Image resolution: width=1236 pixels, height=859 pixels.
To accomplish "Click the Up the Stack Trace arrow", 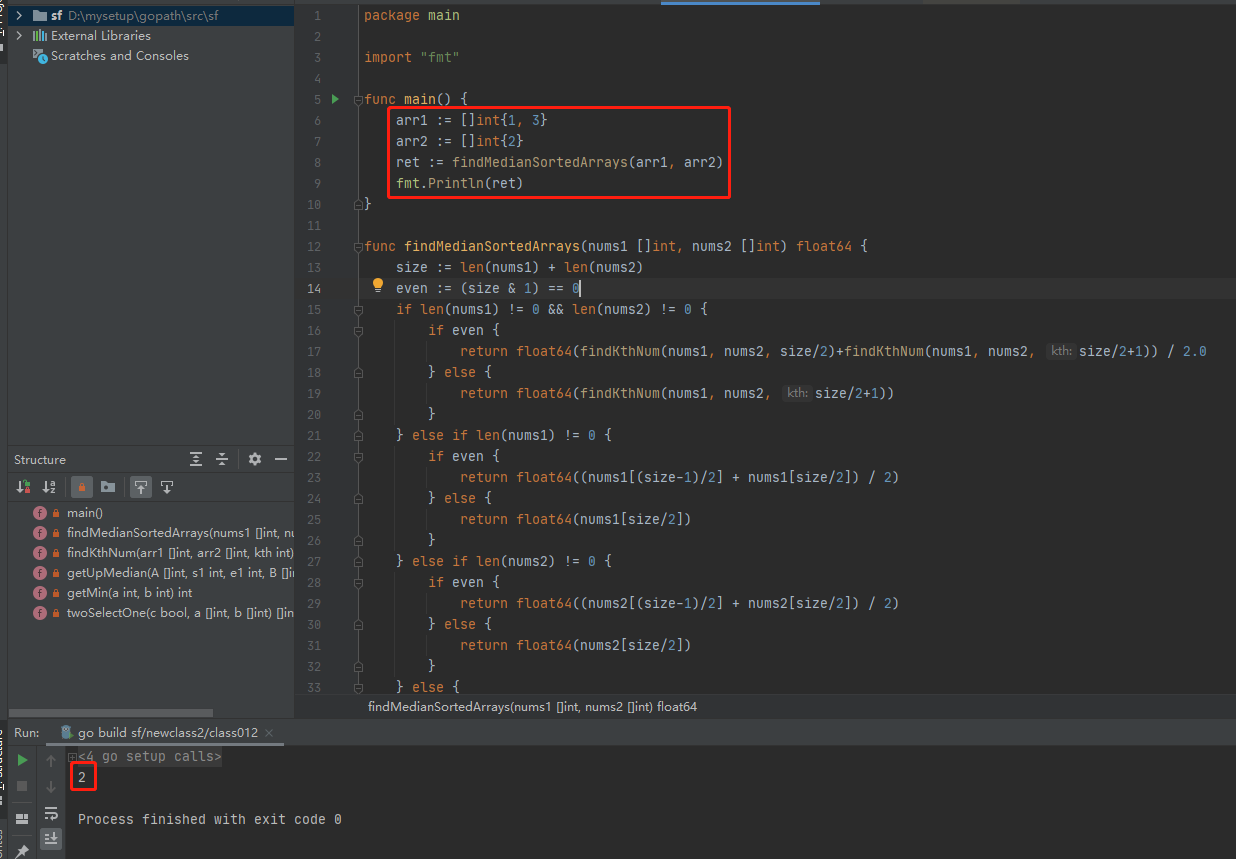I will click(51, 761).
